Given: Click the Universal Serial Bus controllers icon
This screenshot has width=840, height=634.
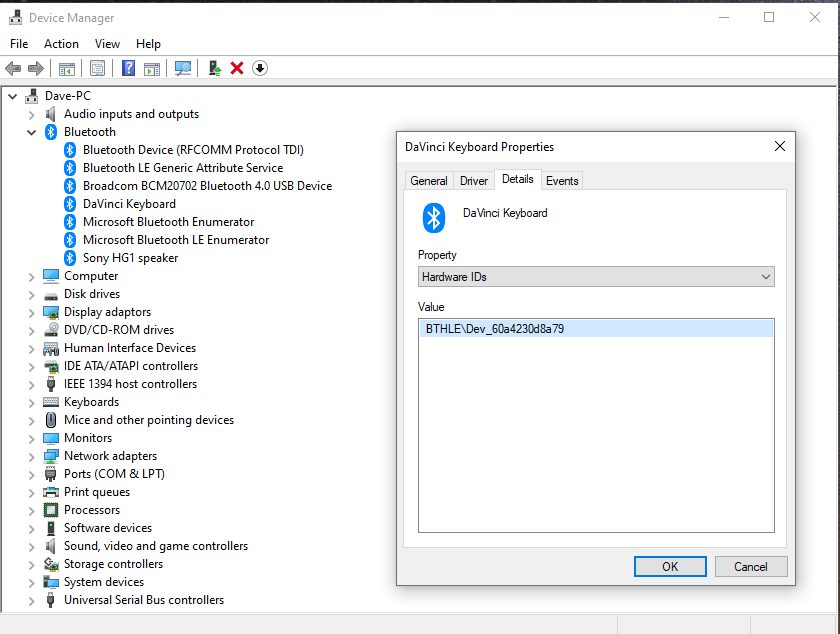Looking at the screenshot, I should (51, 600).
